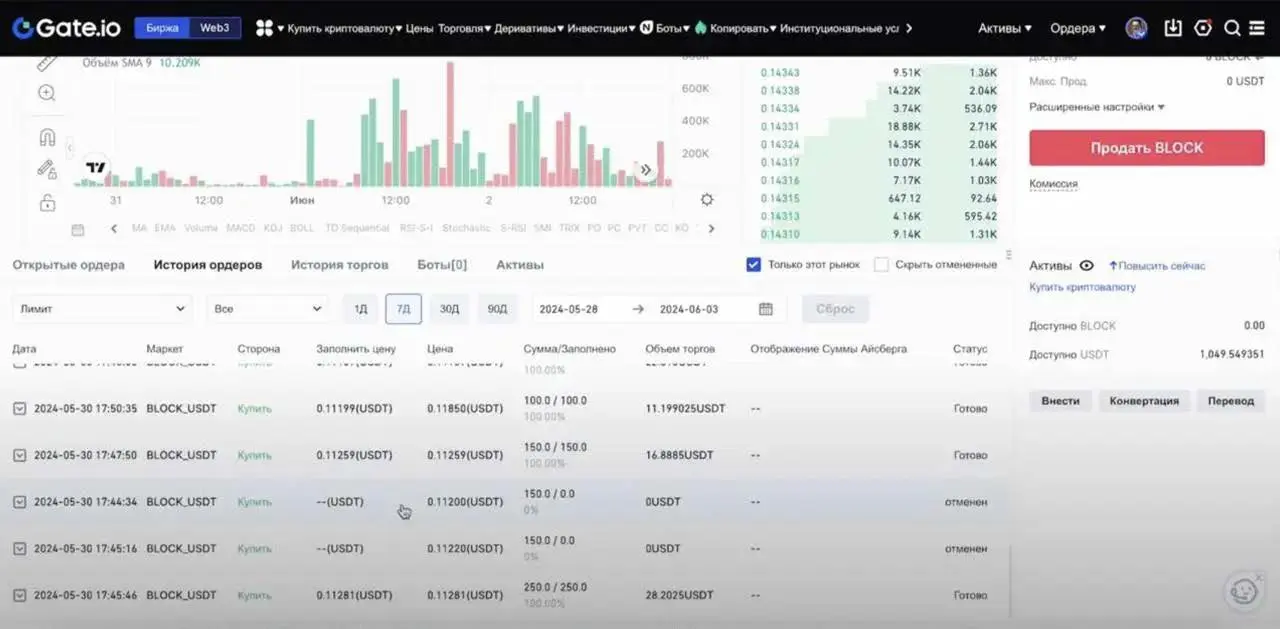Open the user profile avatar
The width and height of the screenshot is (1280, 629).
[1136, 28]
